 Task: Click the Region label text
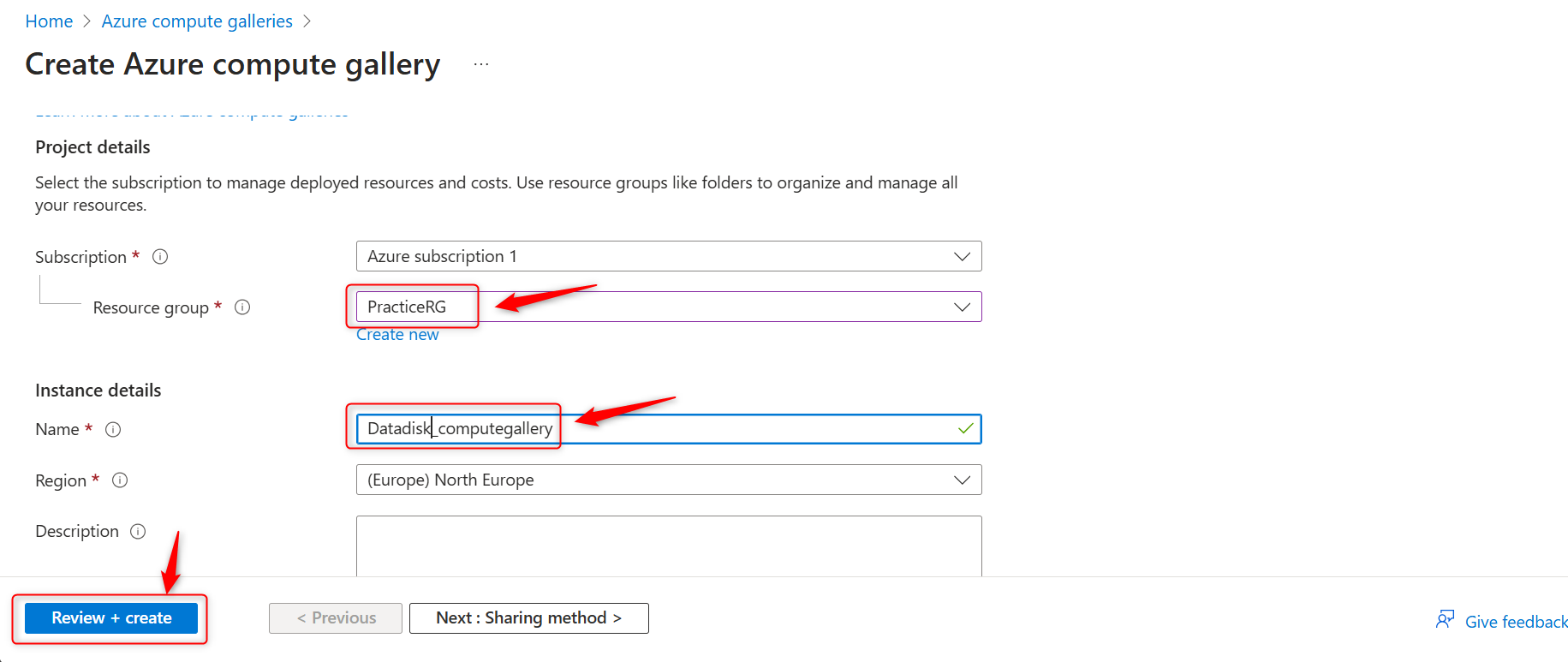click(61, 481)
